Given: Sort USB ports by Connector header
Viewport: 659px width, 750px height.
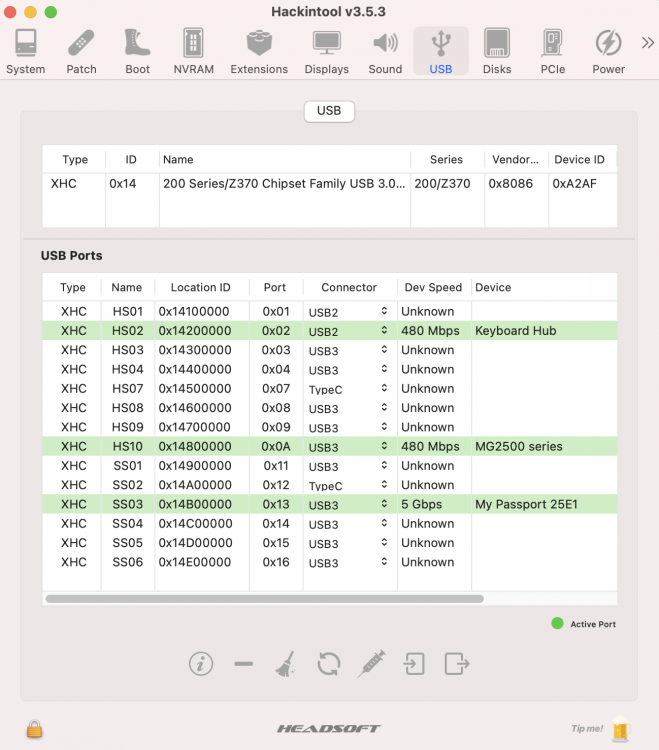Looking at the screenshot, I should pyautogui.click(x=349, y=287).
